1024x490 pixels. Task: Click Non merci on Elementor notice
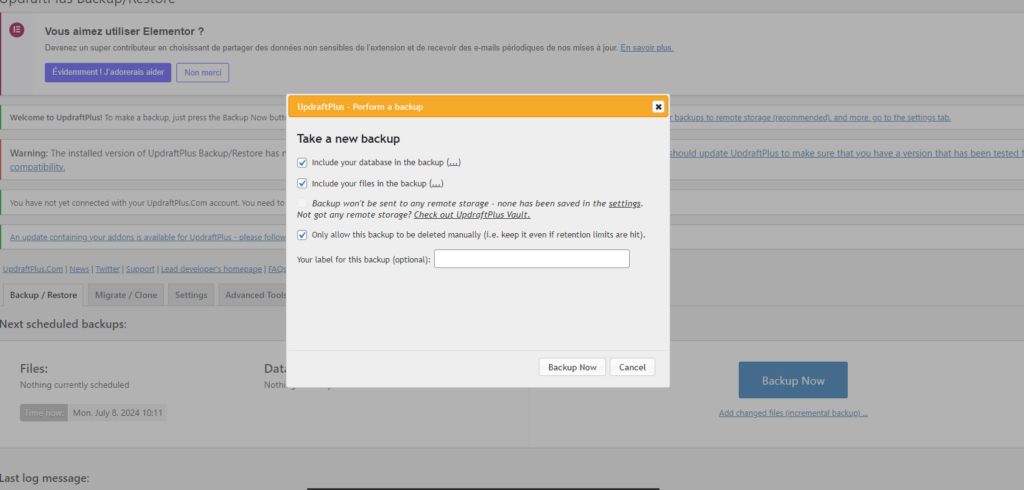tap(203, 73)
